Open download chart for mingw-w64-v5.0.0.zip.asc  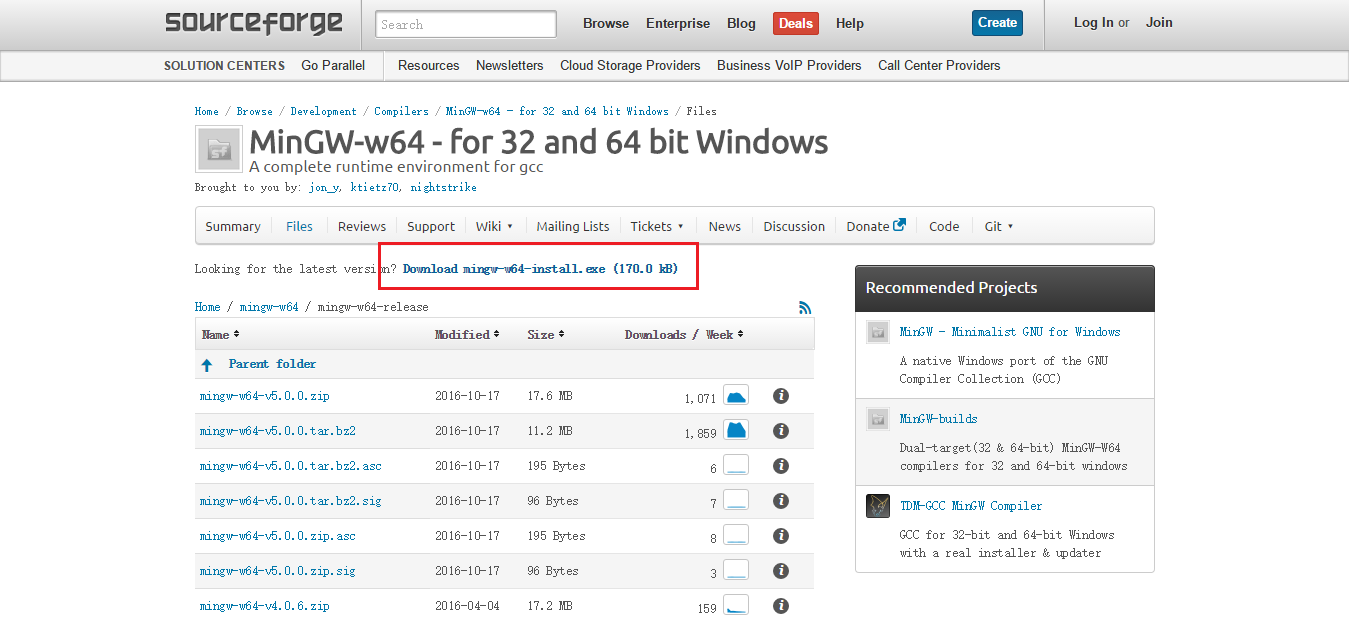[x=736, y=536]
